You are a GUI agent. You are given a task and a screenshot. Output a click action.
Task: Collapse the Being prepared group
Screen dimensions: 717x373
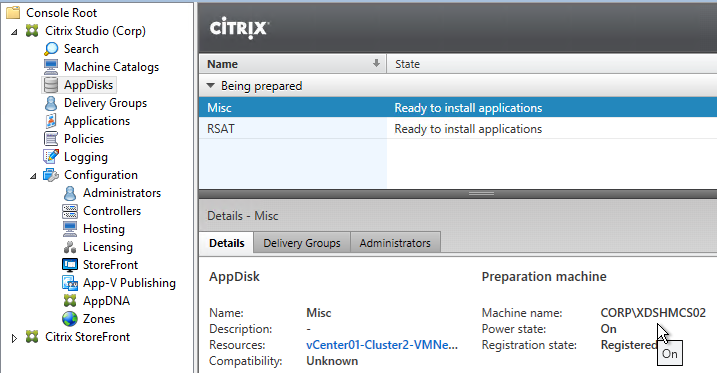pyautogui.click(x=210, y=85)
